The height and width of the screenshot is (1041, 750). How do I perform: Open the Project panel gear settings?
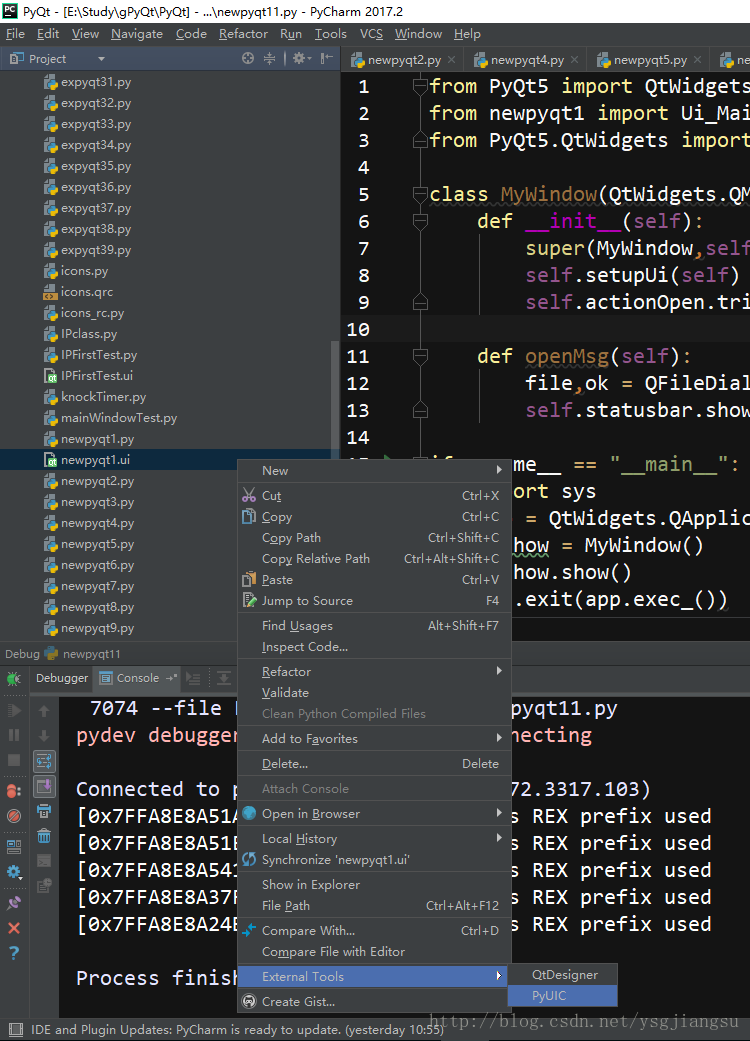click(300, 58)
